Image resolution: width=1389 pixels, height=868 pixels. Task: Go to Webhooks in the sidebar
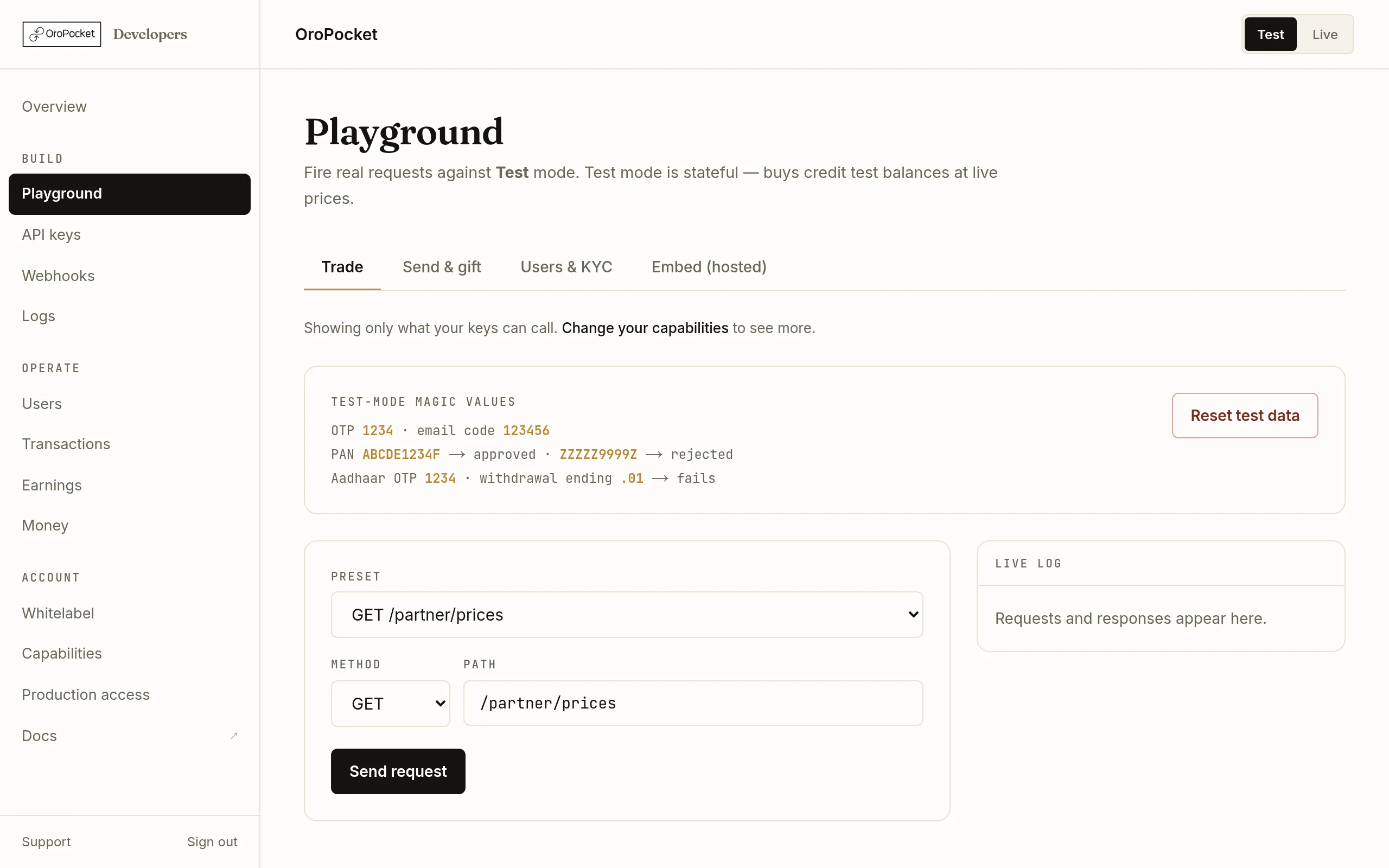(130, 276)
